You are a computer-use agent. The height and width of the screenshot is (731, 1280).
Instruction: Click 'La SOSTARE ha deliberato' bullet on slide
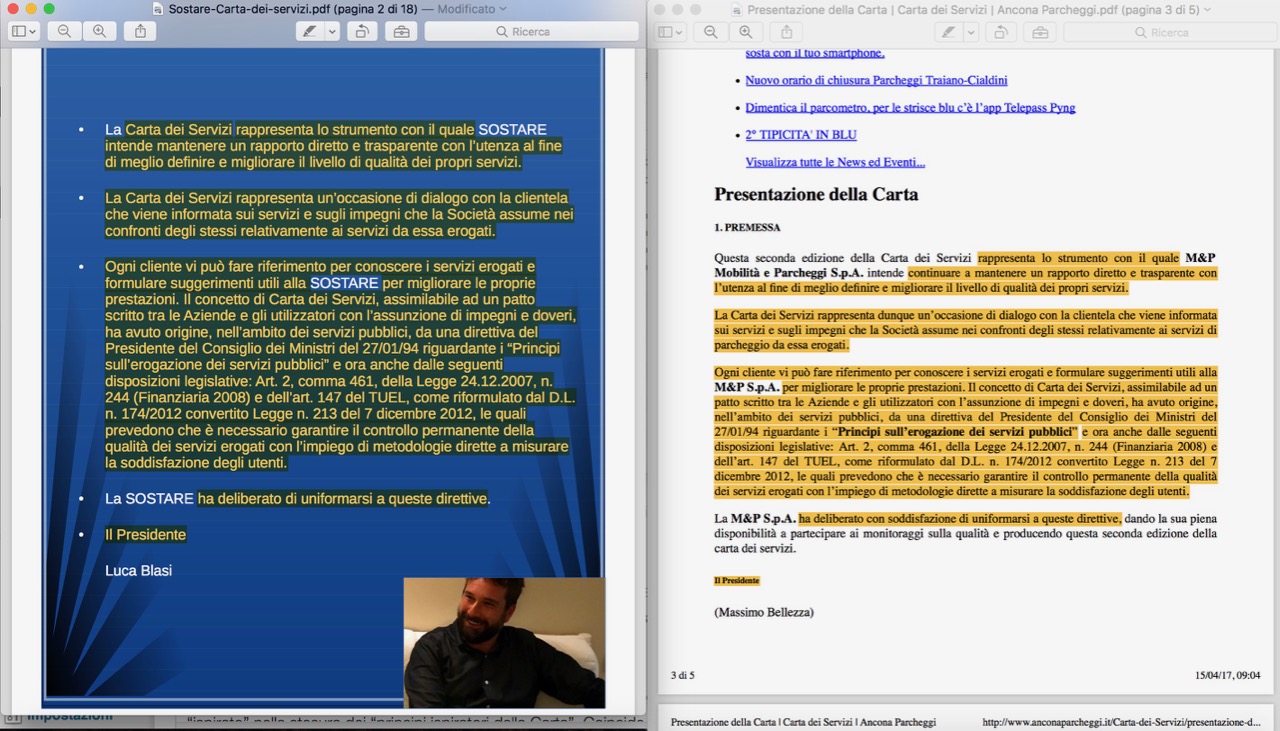[x=297, y=498]
